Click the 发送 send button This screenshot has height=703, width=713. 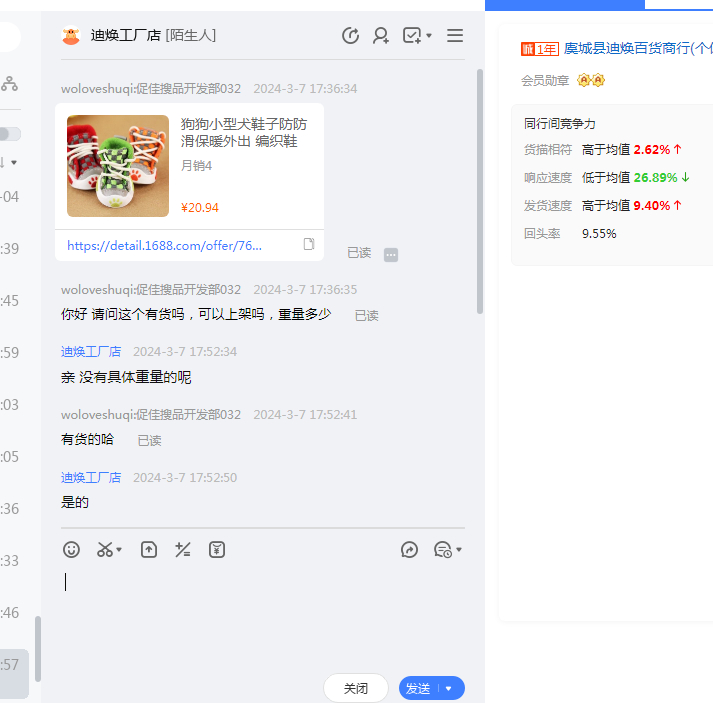point(418,688)
